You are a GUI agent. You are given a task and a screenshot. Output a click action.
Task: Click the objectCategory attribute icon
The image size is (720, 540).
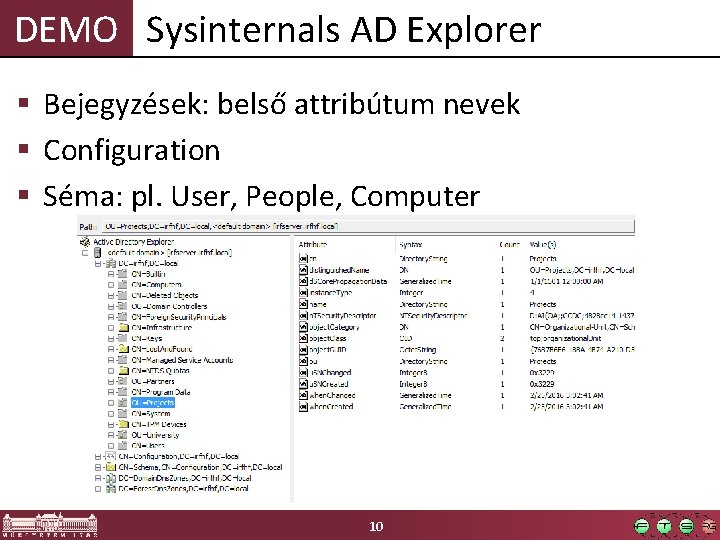point(303,327)
